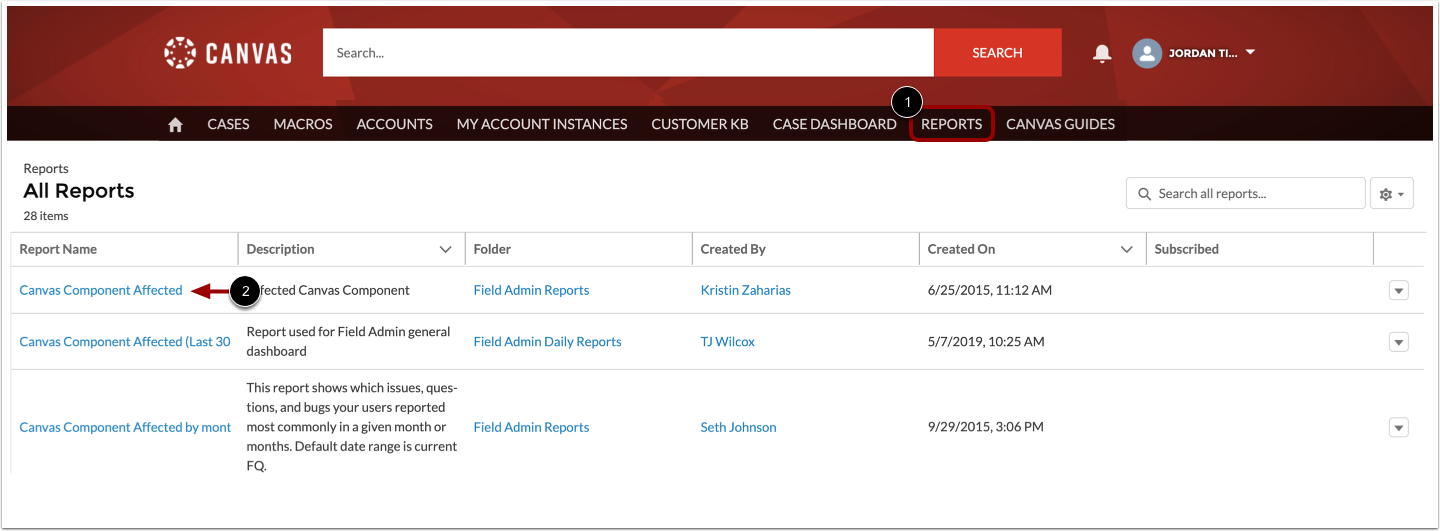
Task: Sort by Subscribed column header
Action: (x=1186, y=250)
